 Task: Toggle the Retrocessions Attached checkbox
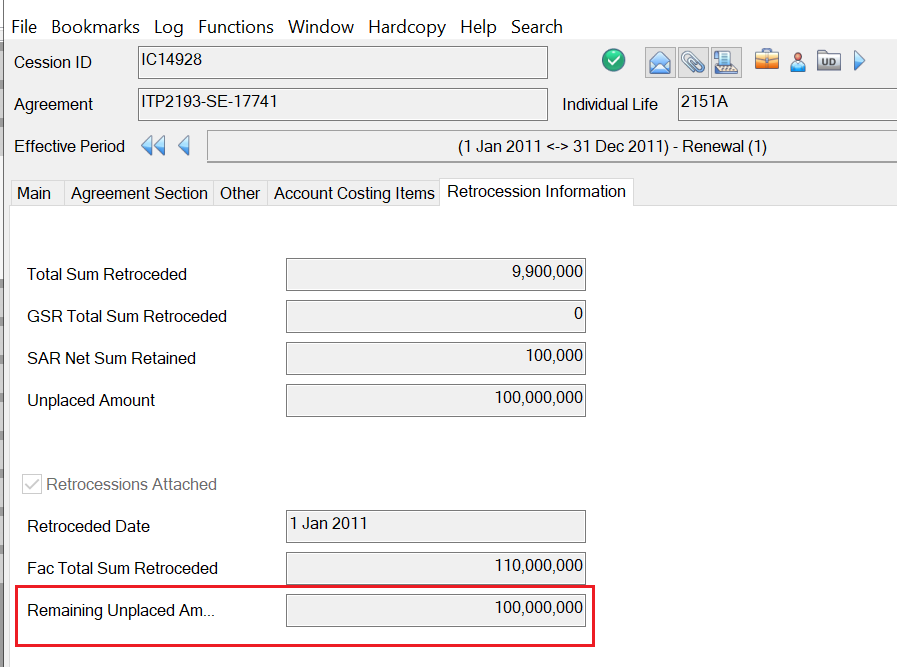pos(33,485)
